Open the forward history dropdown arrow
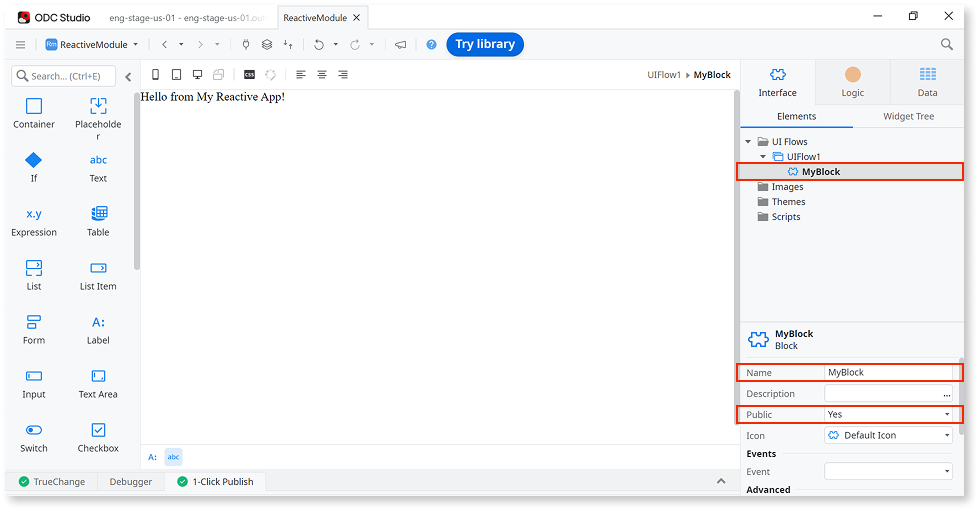This screenshot has width=979, height=511. click(217, 44)
